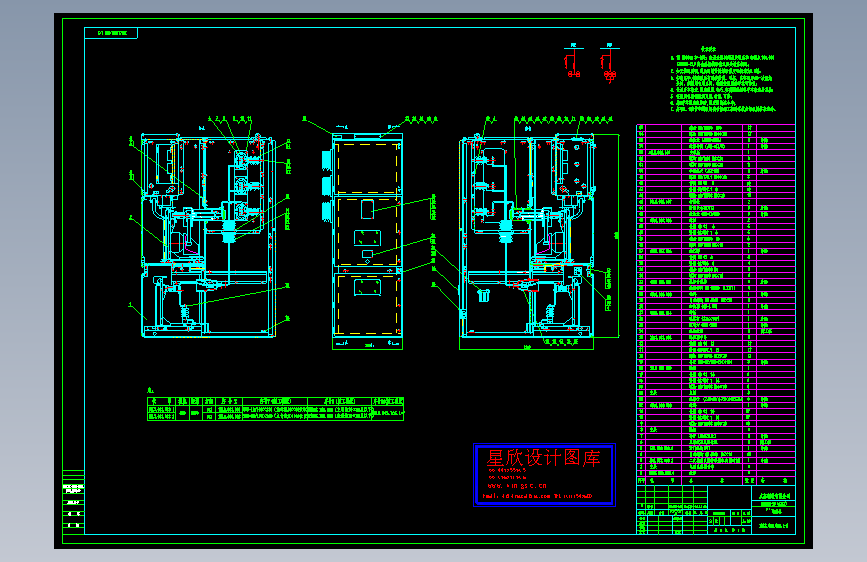Select the instrument compartment atop left view
Screen dimensions: 867x562
click(x=162, y=166)
